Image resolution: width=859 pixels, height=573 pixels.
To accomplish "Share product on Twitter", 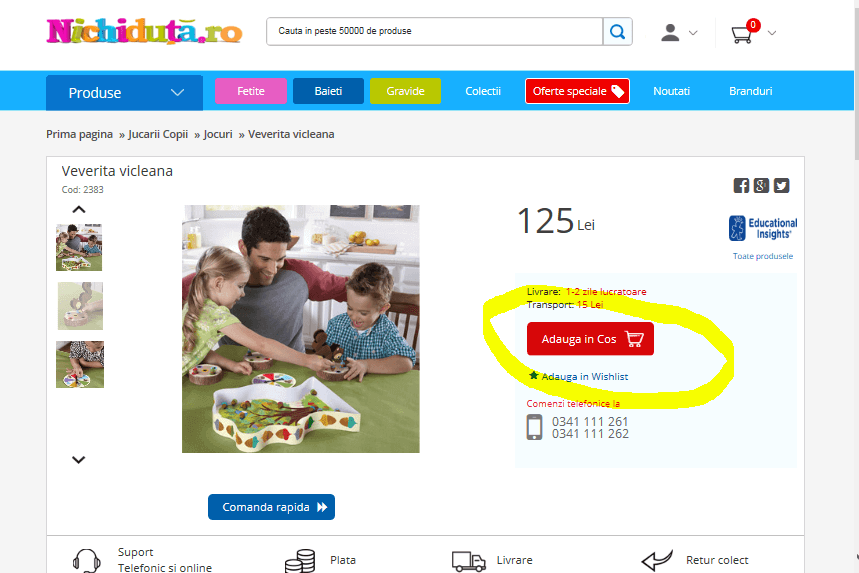I will pyautogui.click(x=781, y=186).
